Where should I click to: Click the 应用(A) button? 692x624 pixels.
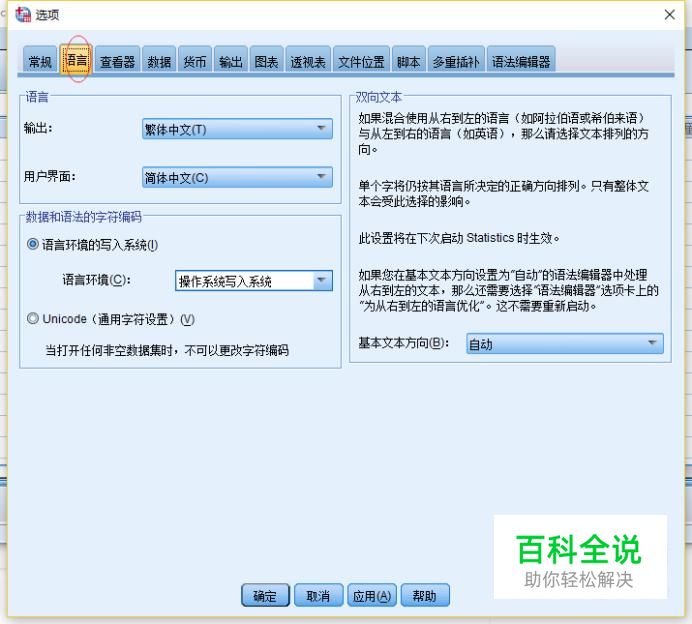coord(372,596)
